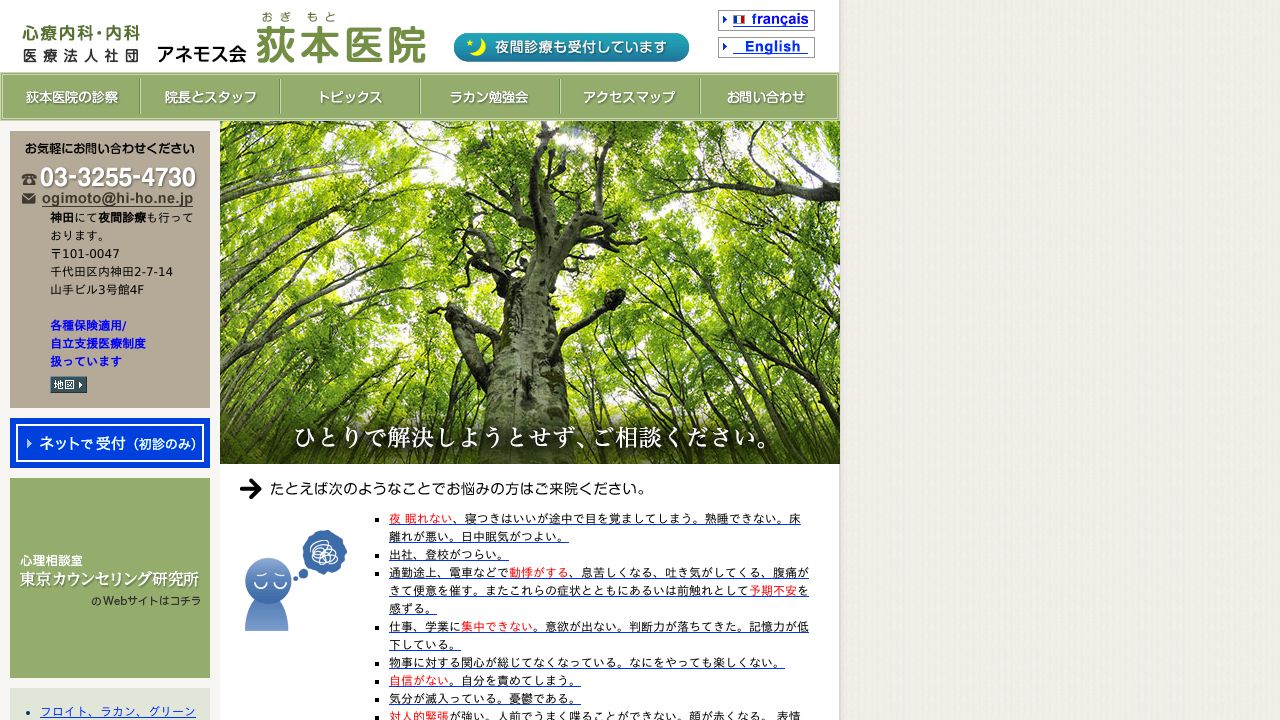
Task: Open the 荻本医院の診察 navigation tab
Action: tap(70, 96)
